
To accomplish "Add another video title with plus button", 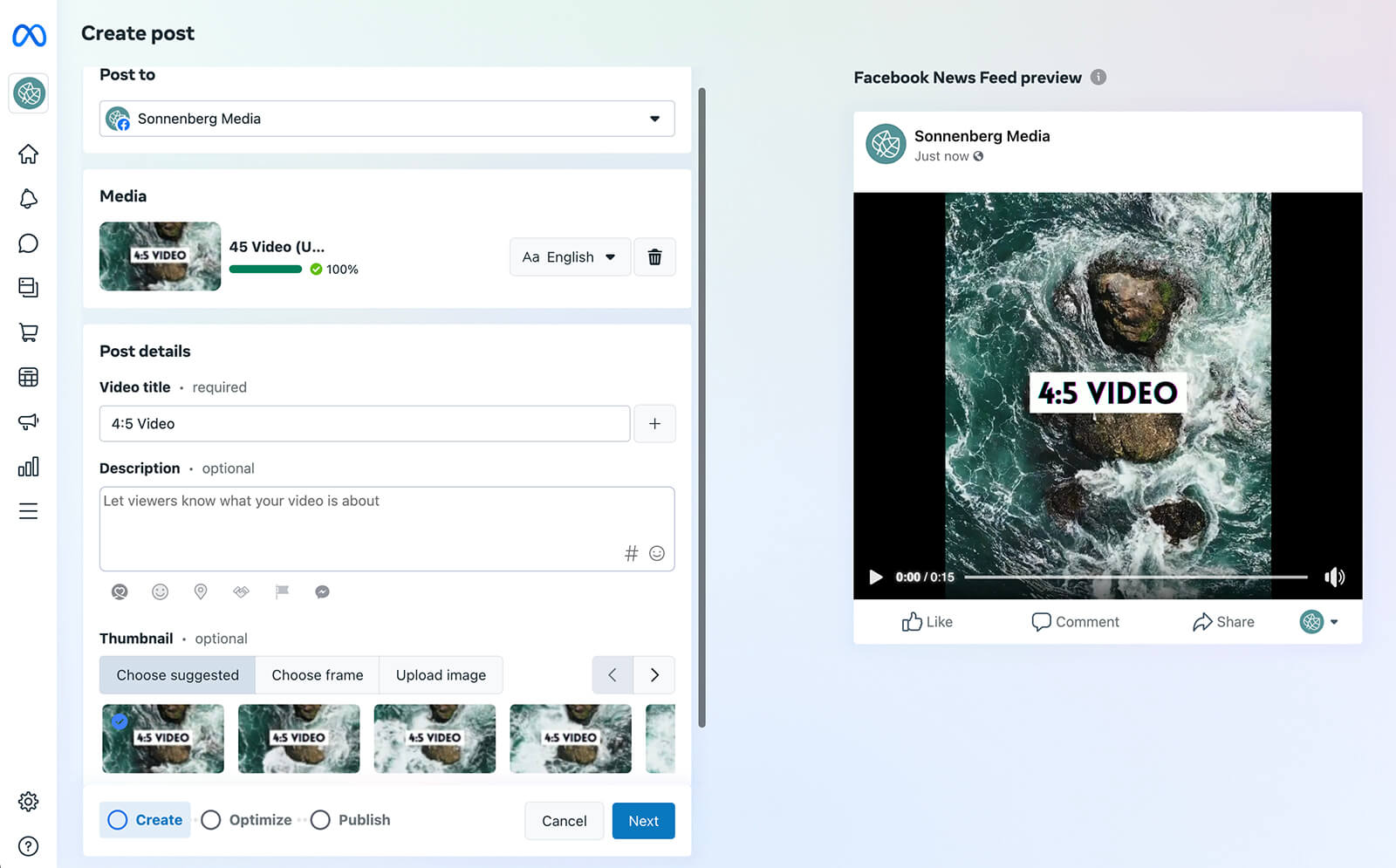I will [654, 424].
